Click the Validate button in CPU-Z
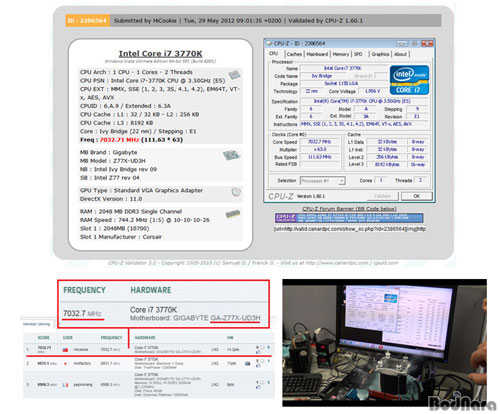 click(382, 196)
